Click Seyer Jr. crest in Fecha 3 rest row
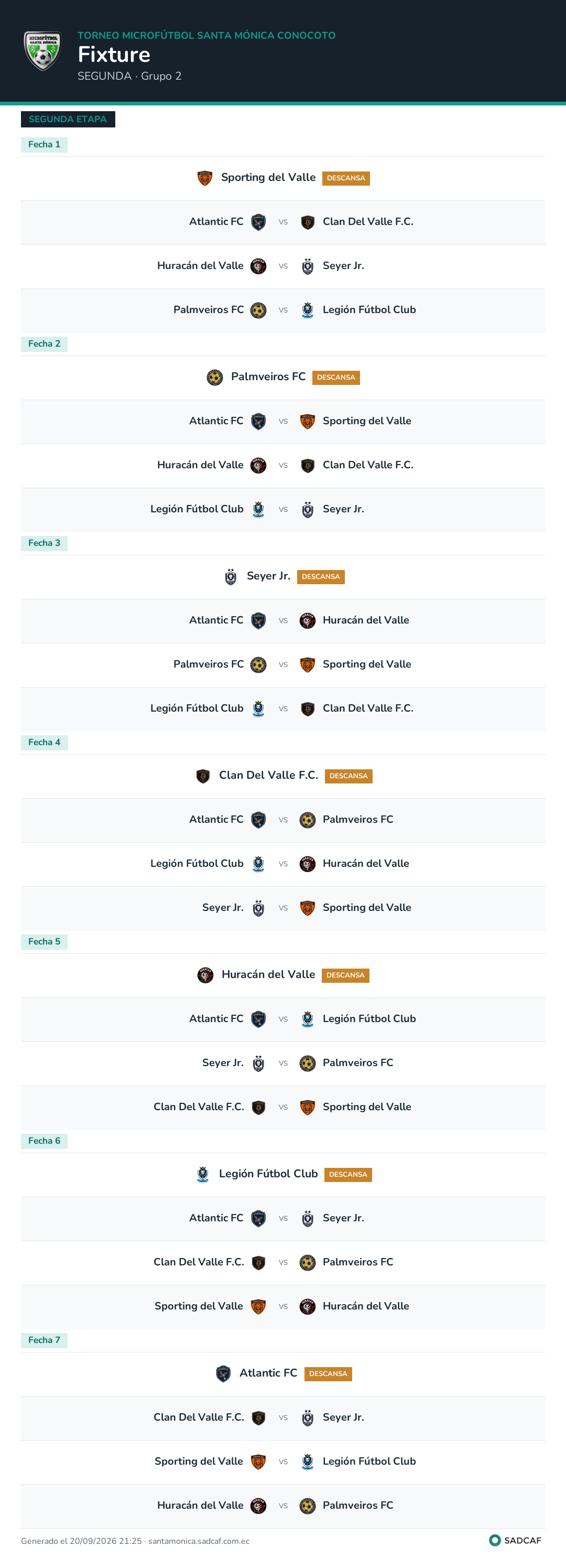Viewport: 566px width, 1568px height. click(x=231, y=576)
